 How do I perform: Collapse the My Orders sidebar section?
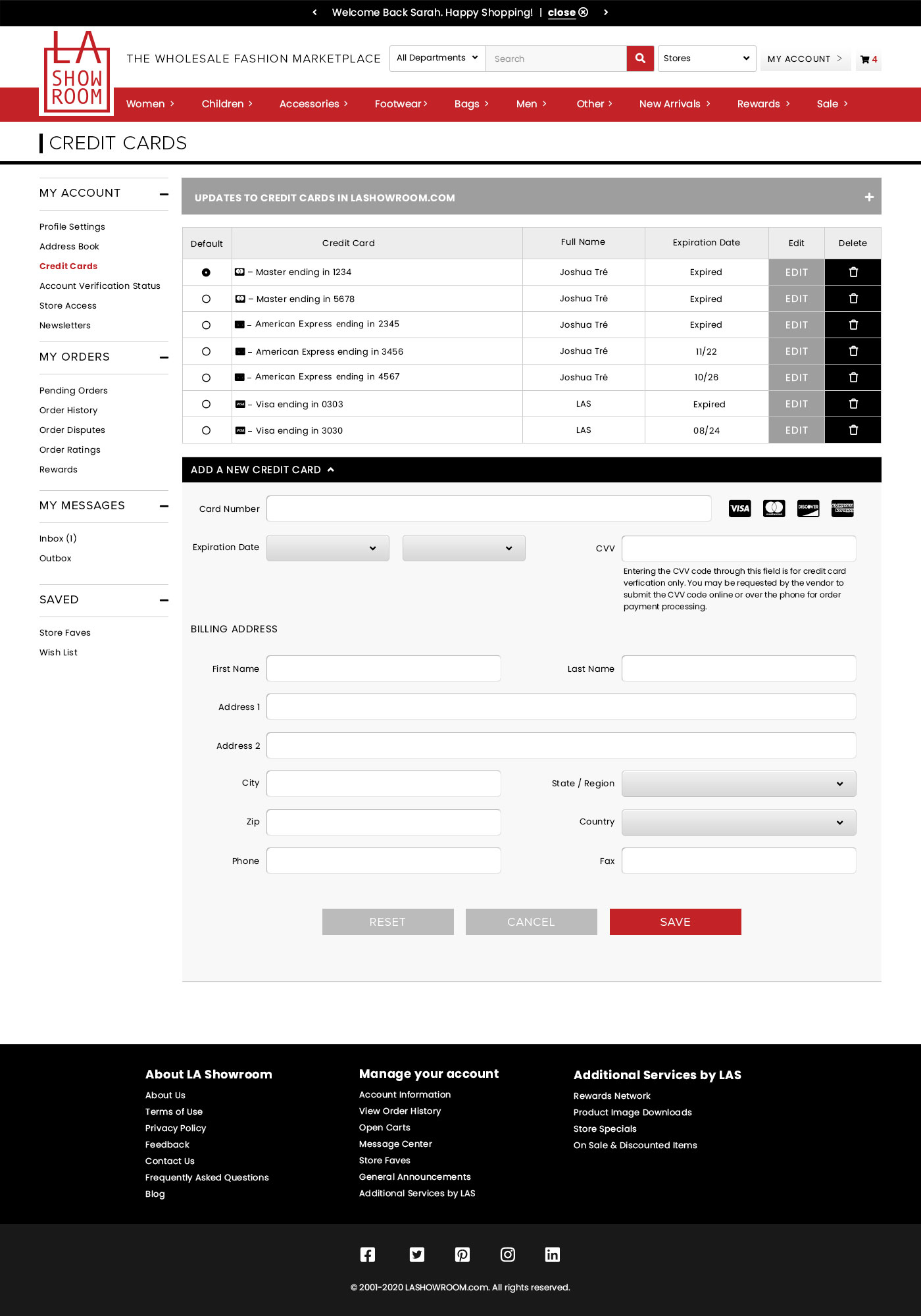(x=164, y=357)
